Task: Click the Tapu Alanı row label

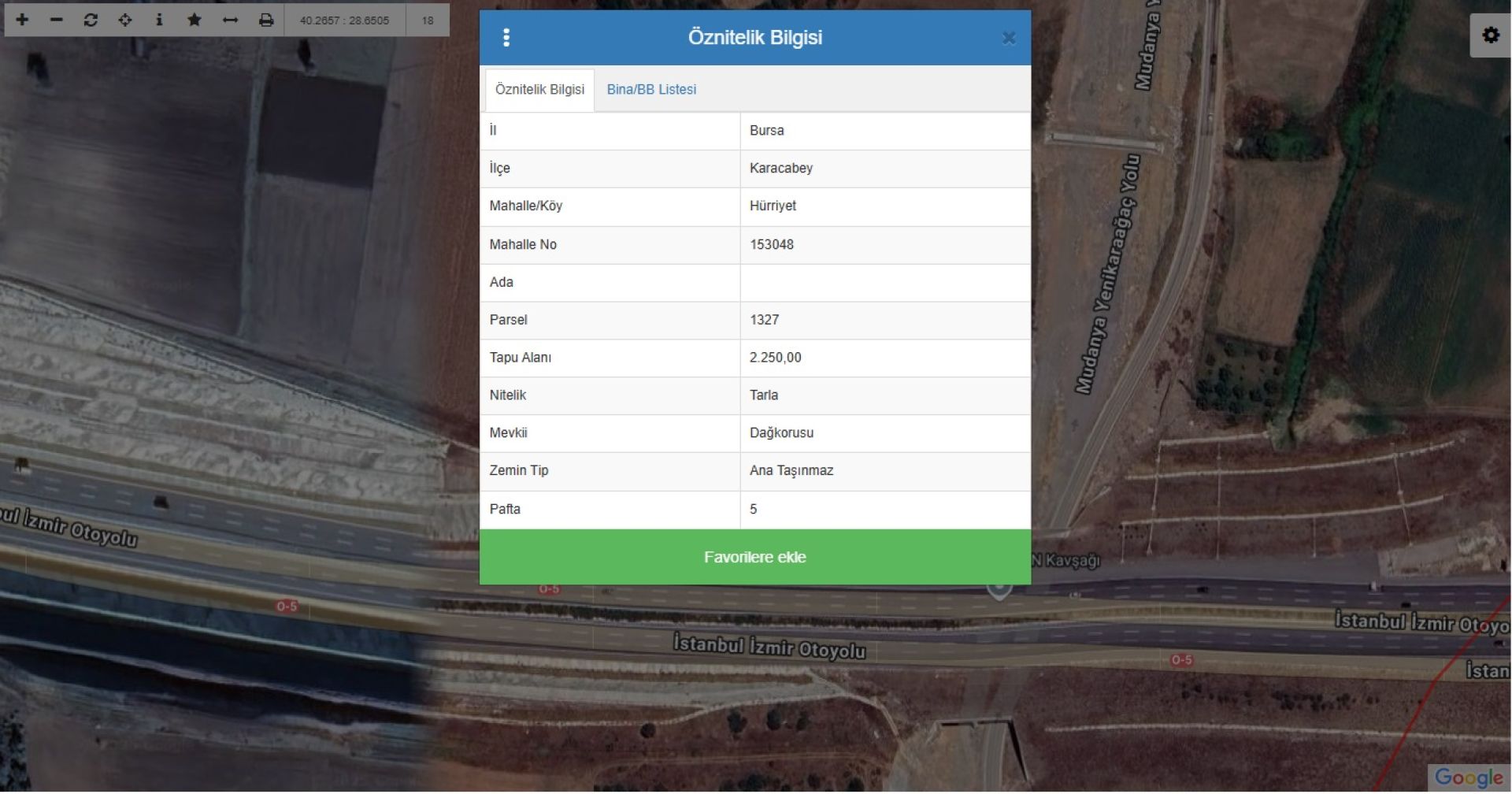Action: pos(520,358)
